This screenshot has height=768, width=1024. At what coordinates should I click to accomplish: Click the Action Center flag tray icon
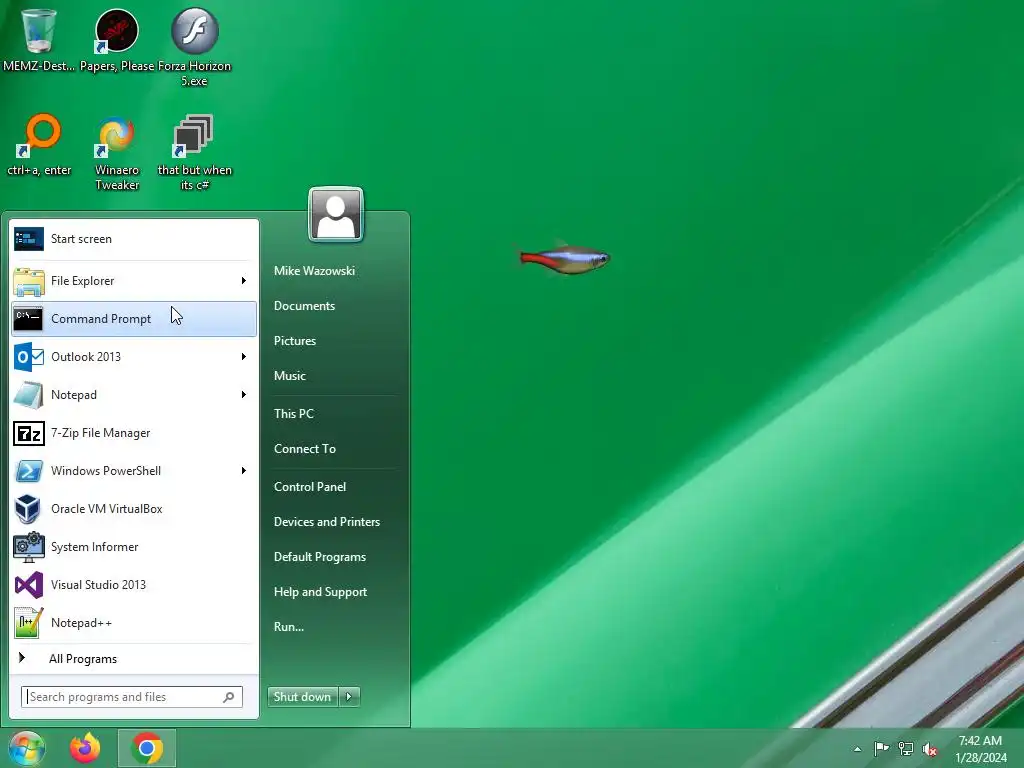click(x=882, y=748)
